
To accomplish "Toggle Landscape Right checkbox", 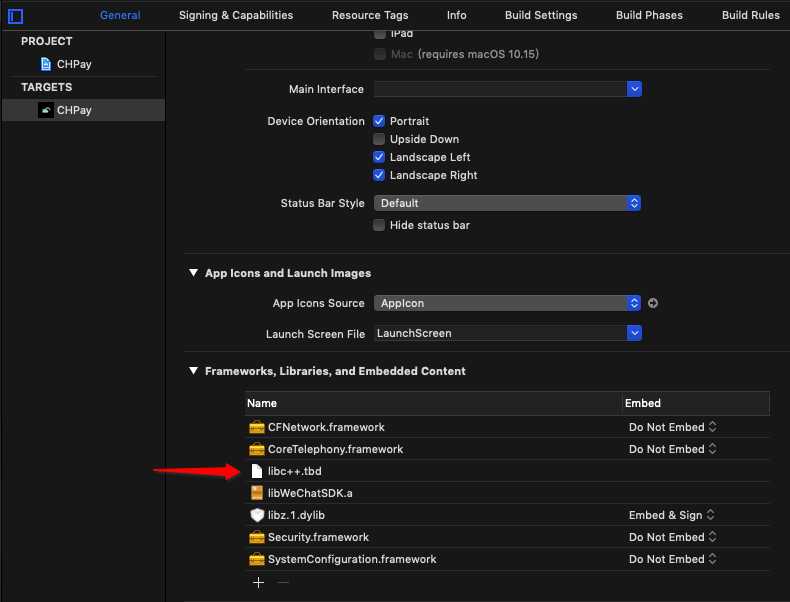I will coord(379,175).
